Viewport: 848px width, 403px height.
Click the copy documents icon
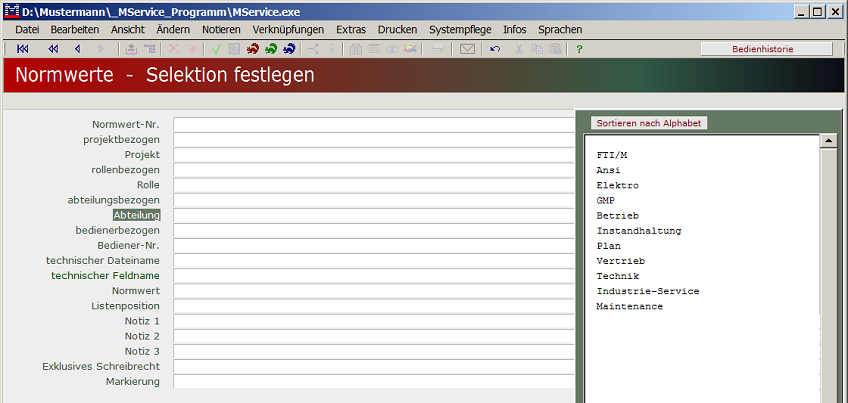[536, 49]
